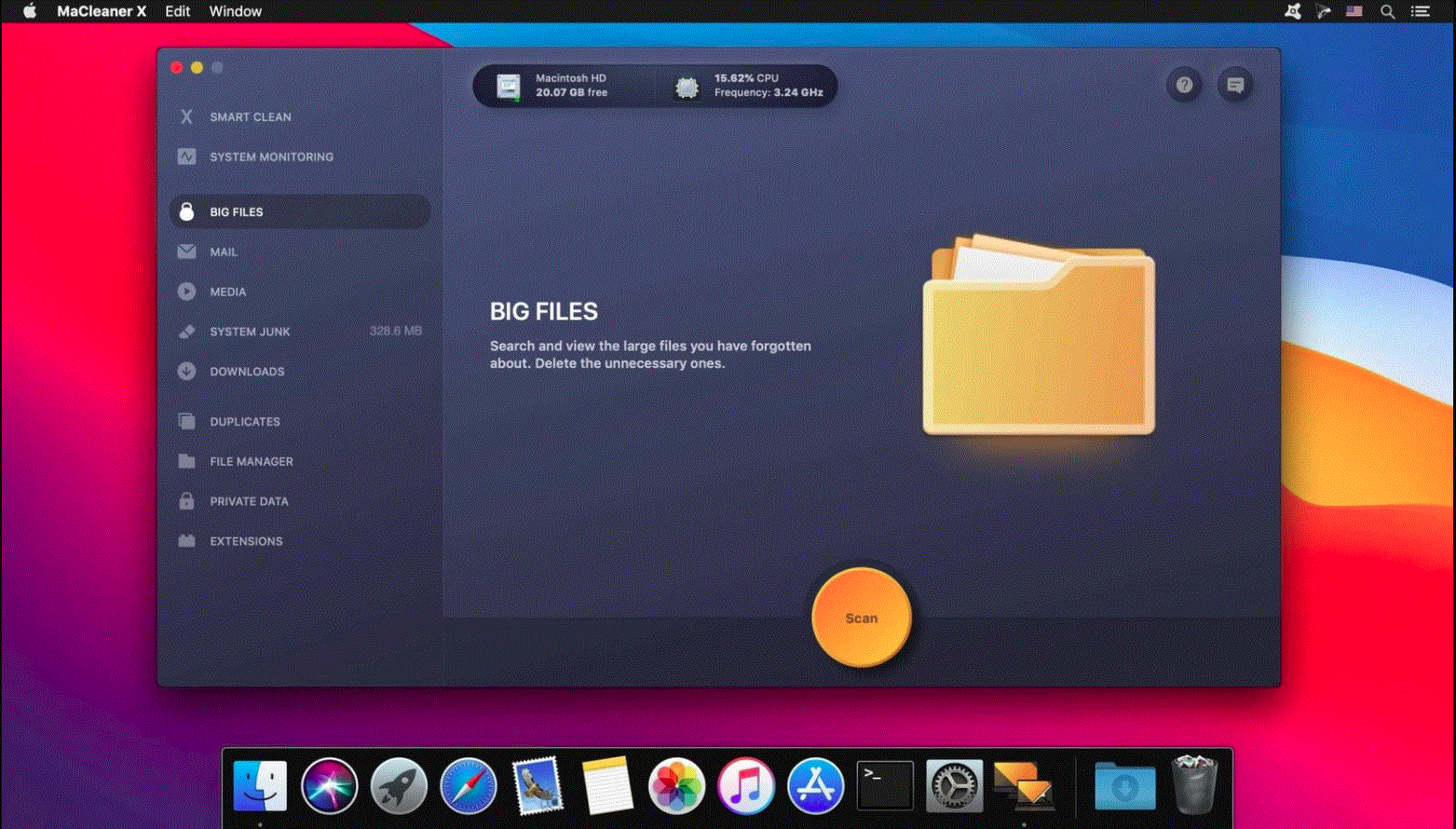
Task: Click the "20.07 GB free" disk text
Action: (x=571, y=92)
